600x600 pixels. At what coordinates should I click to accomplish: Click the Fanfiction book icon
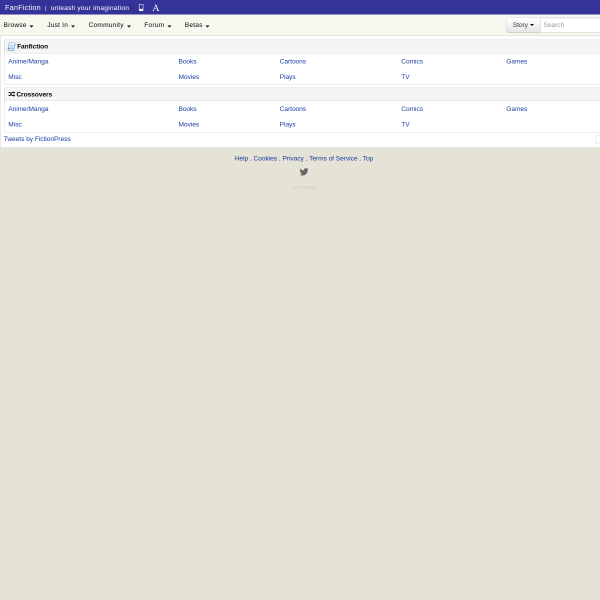11,46
